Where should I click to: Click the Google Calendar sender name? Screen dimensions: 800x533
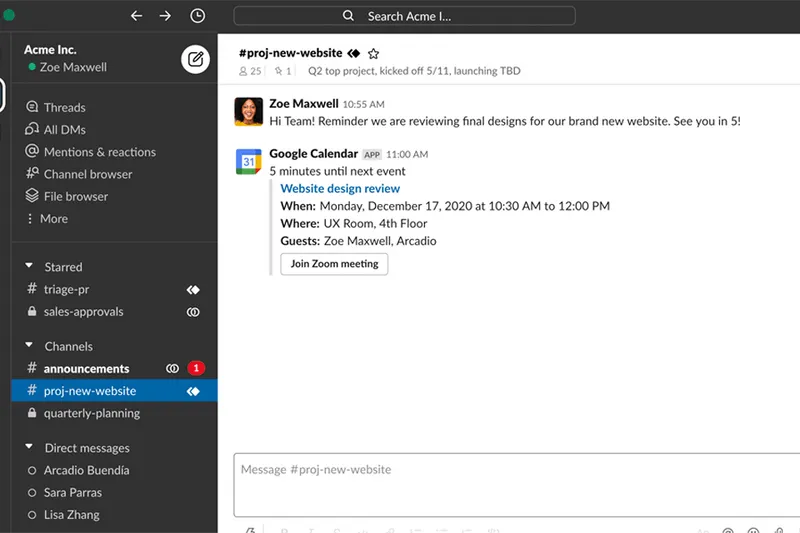(x=313, y=154)
